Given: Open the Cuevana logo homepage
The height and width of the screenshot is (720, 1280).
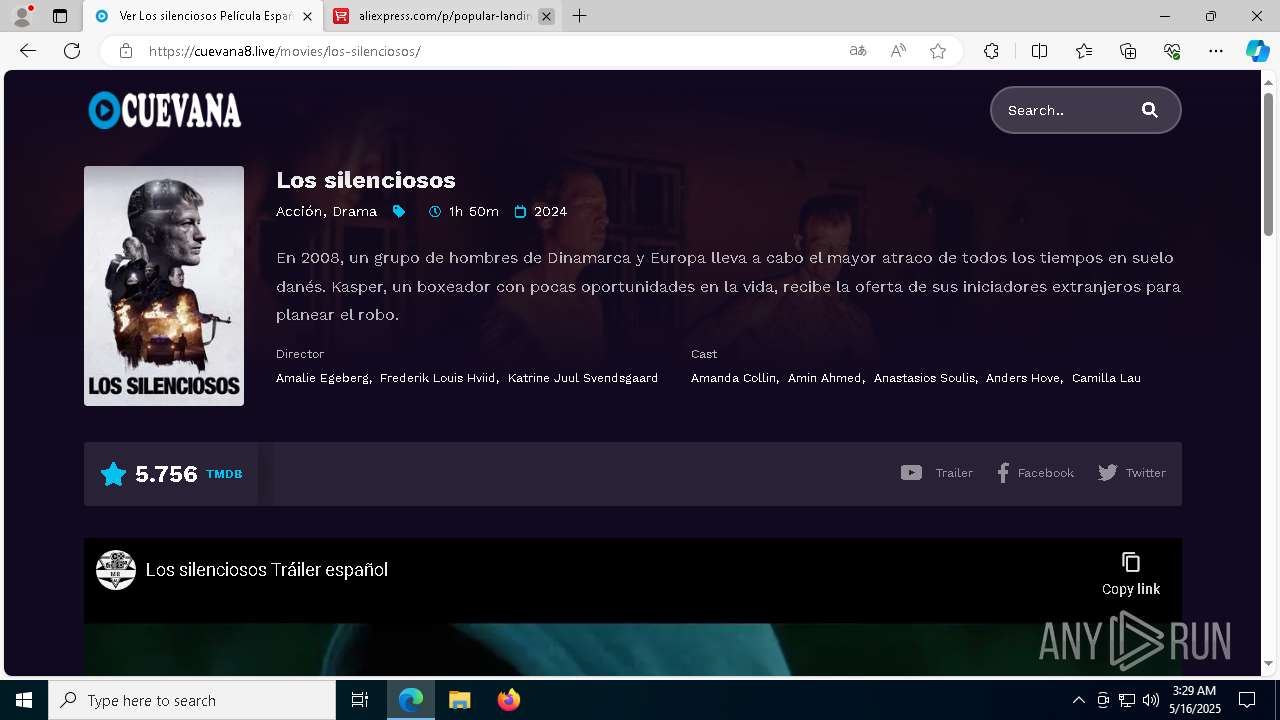Looking at the screenshot, I should 165,110.
